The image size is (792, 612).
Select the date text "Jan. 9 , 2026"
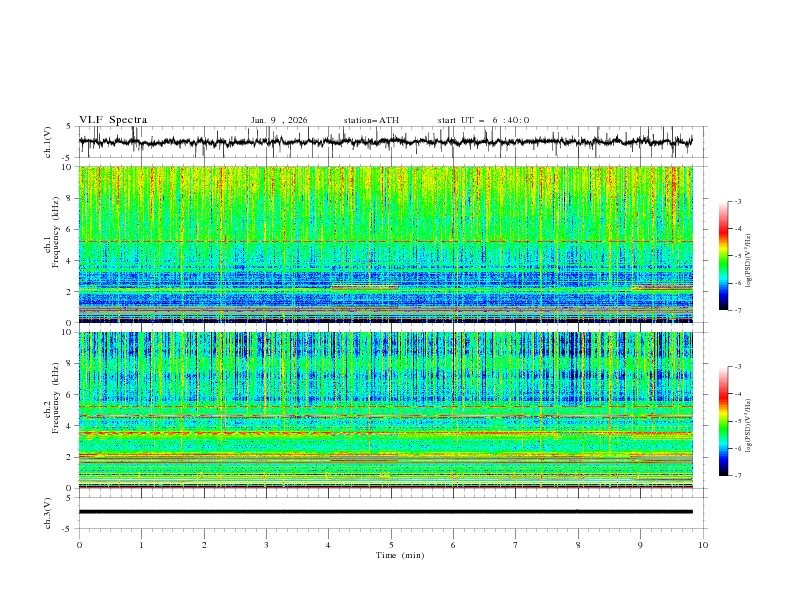pos(279,120)
